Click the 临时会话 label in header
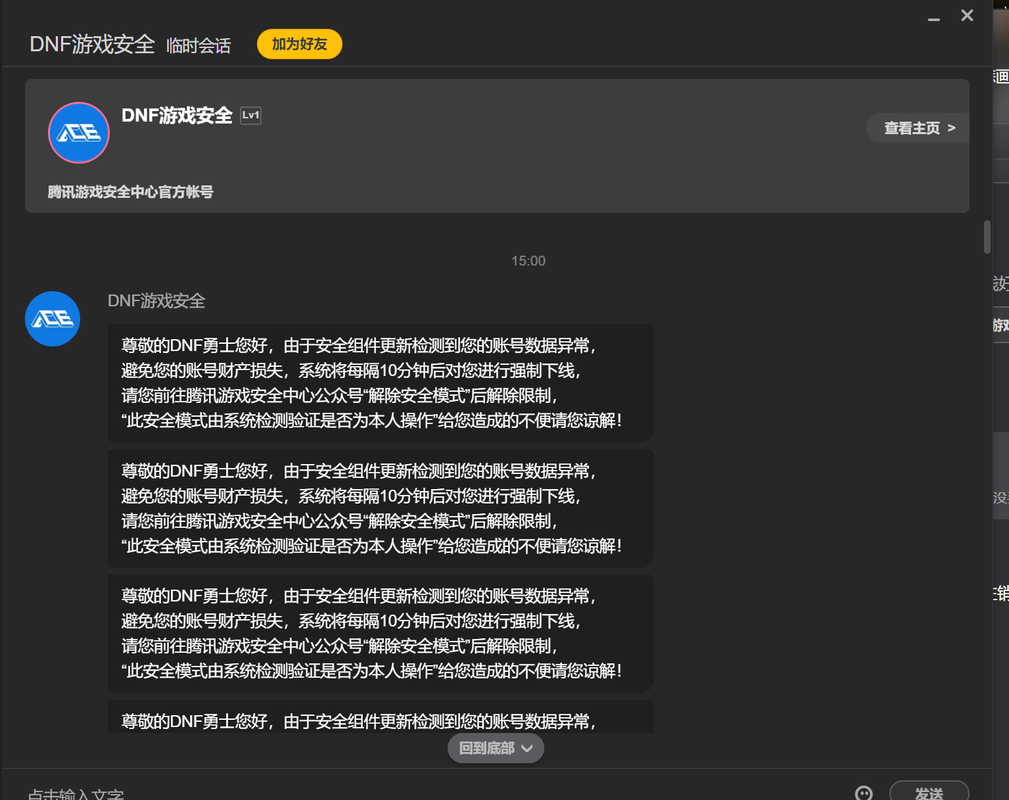1009x800 pixels. (x=198, y=46)
